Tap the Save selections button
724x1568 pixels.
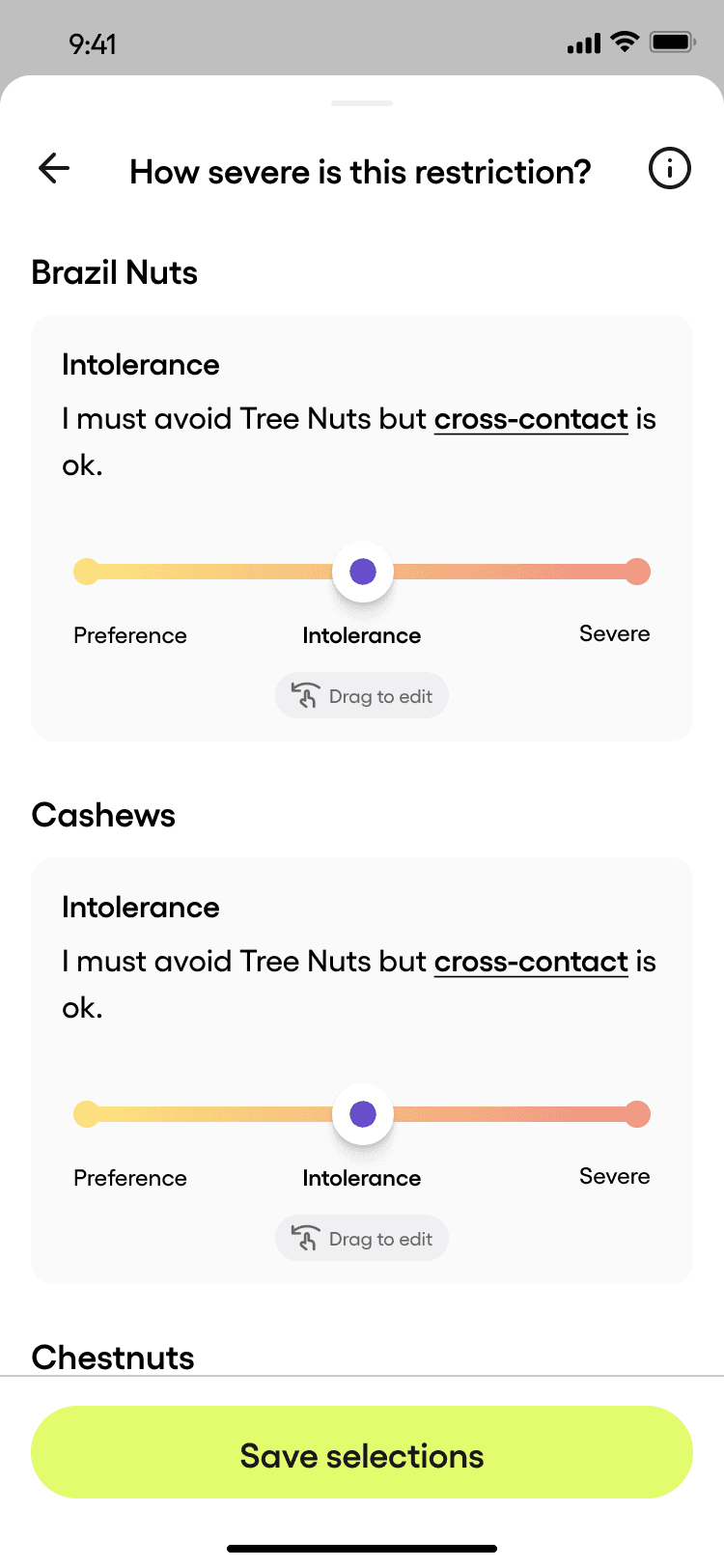pos(362,1452)
